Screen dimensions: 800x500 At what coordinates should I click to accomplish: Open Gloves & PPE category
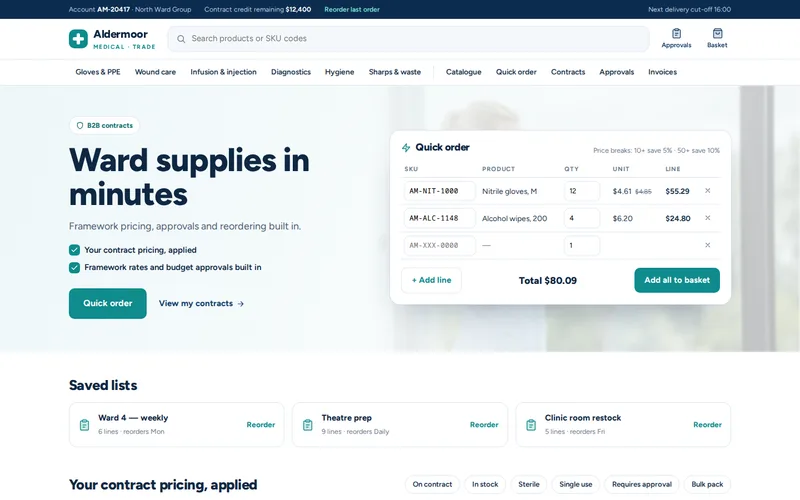click(98, 72)
